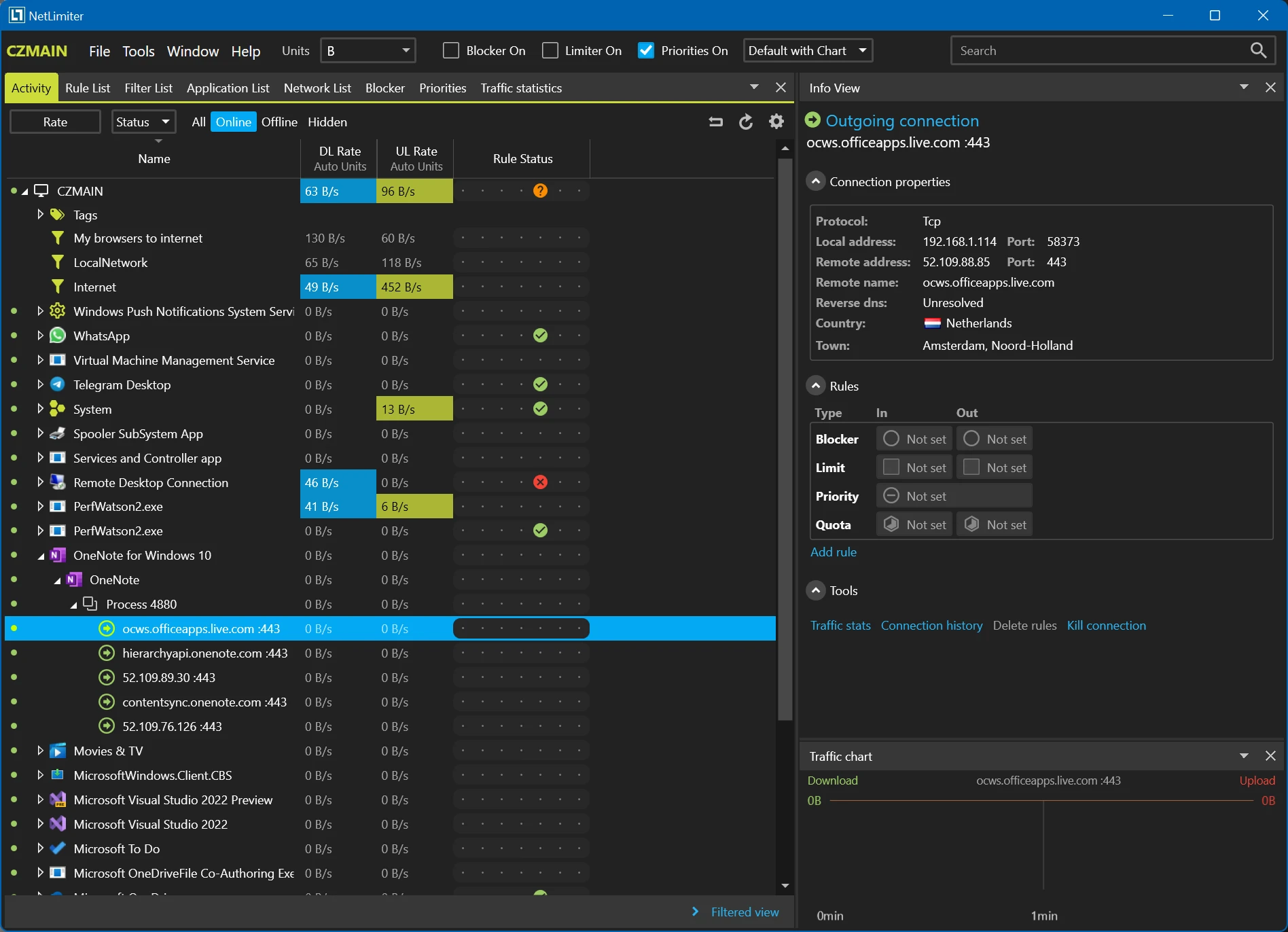Image resolution: width=1288 pixels, height=932 pixels.
Task: Click the Internet filter funnel icon
Action: (x=58, y=287)
